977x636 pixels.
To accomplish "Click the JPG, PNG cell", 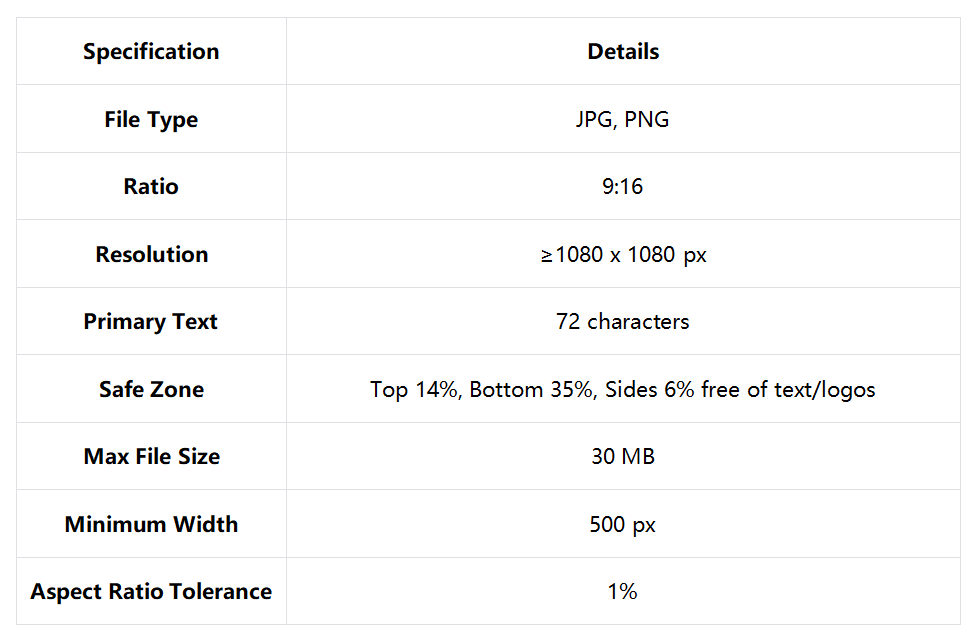I will pyautogui.click(x=623, y=120).
